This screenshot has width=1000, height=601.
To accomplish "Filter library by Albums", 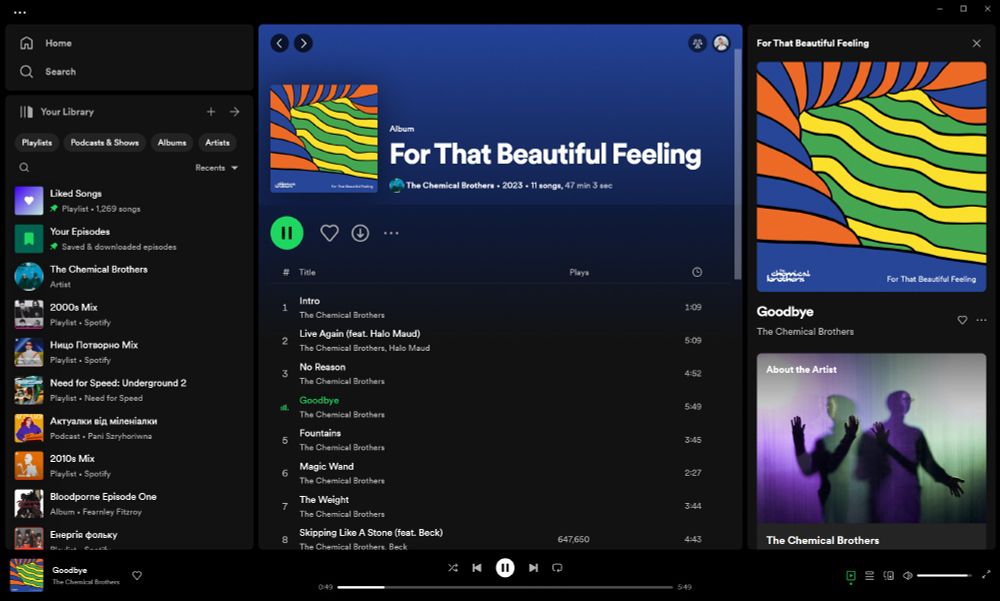I will 172,143.
